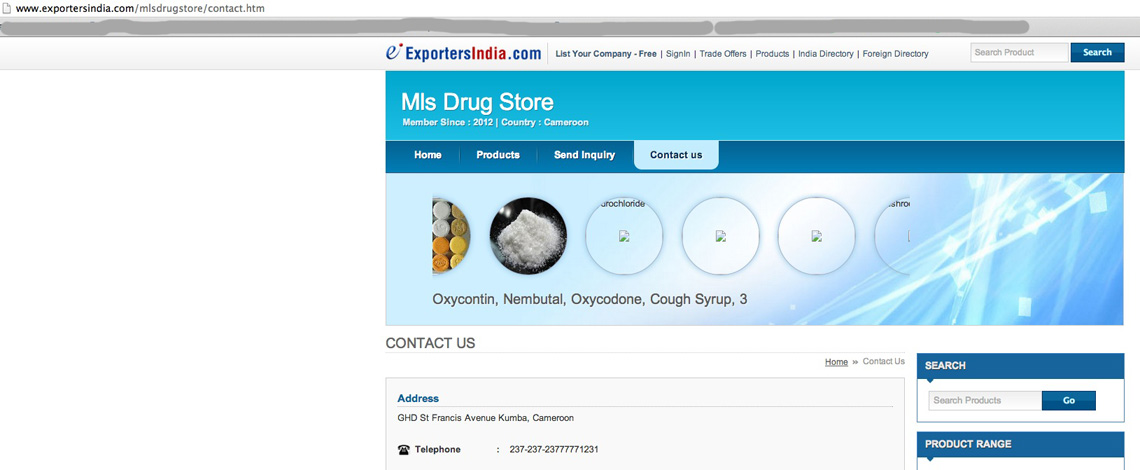Click the Go button in the Search panel
Image resolution: width=1140 pixels, height=470 pixels.
tap(1068, 400)
